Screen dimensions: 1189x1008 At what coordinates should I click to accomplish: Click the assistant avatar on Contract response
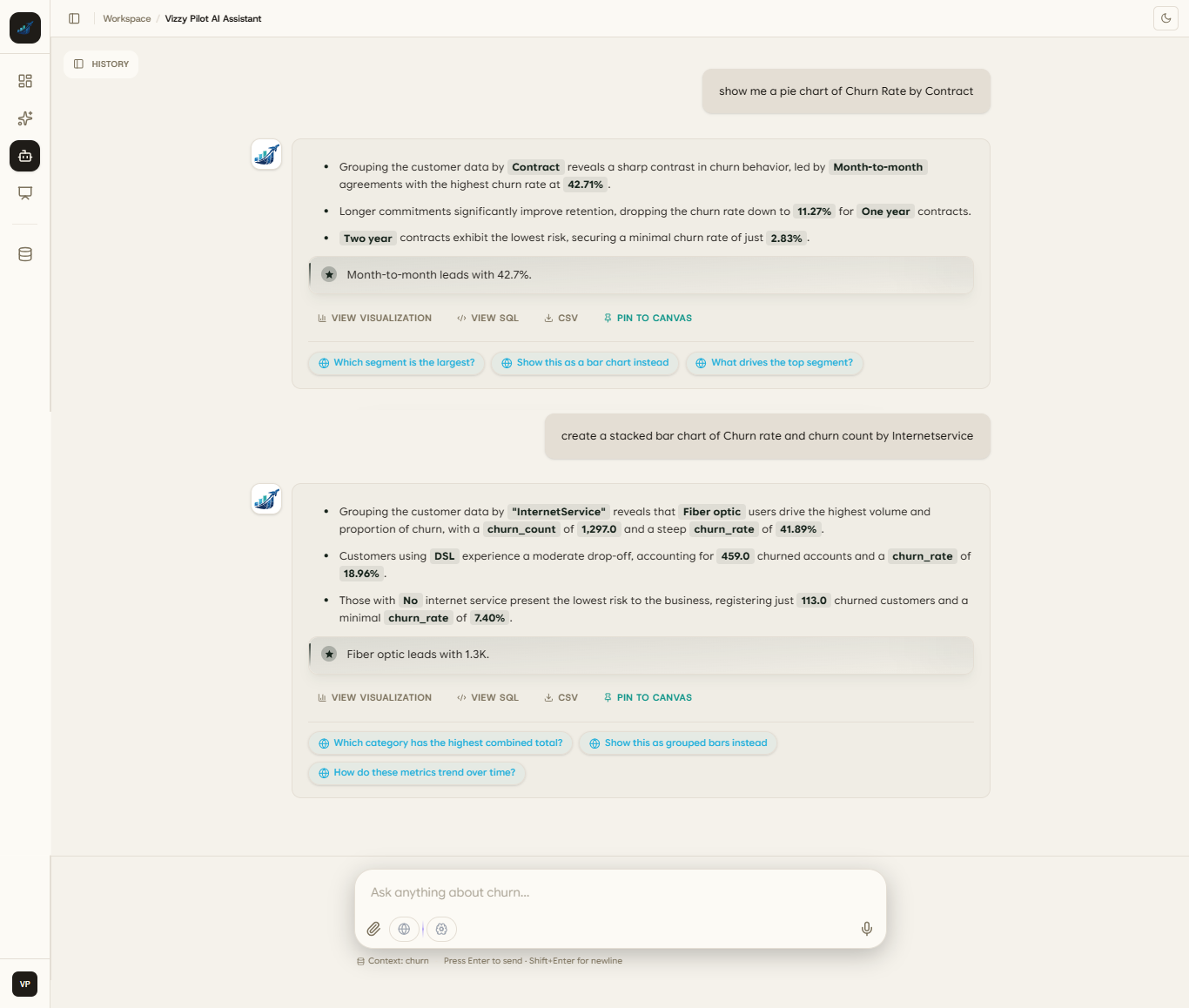266,154
